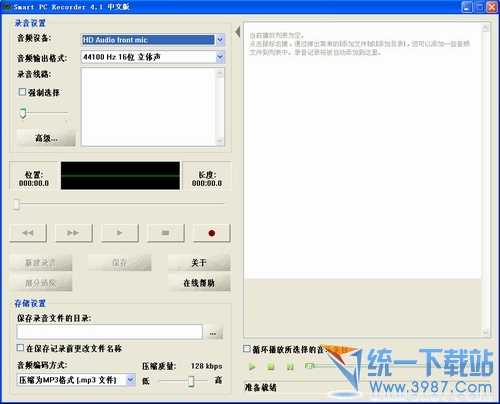Click the 长度 000:00.0 readout
The image size is (500, 404).
(207, 179)
